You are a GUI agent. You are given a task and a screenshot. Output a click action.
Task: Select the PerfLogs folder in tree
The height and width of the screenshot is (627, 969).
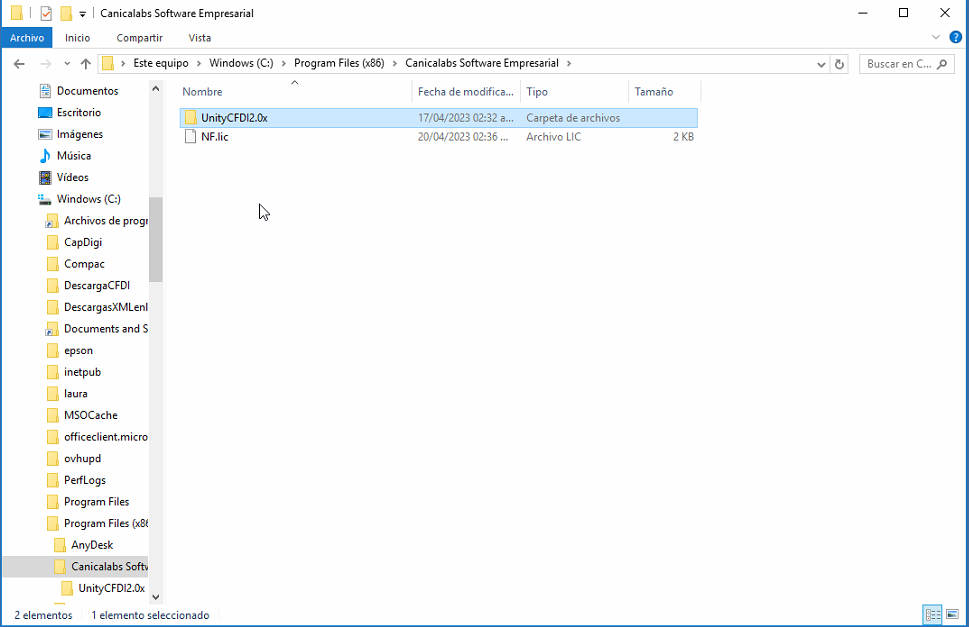[x=85, y=480]
